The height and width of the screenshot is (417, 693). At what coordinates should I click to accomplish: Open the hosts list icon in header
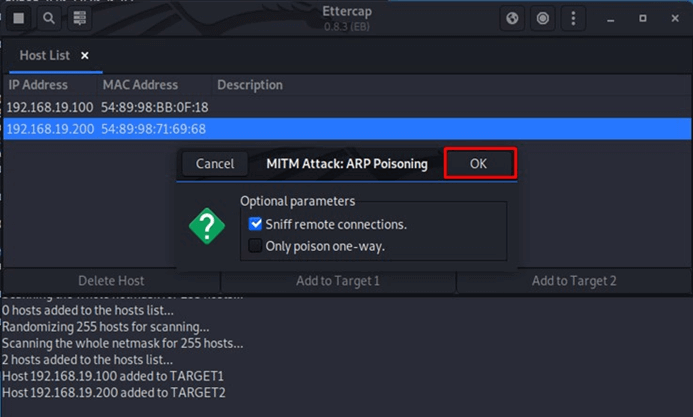pyautogui.click(x=80, y=18)
